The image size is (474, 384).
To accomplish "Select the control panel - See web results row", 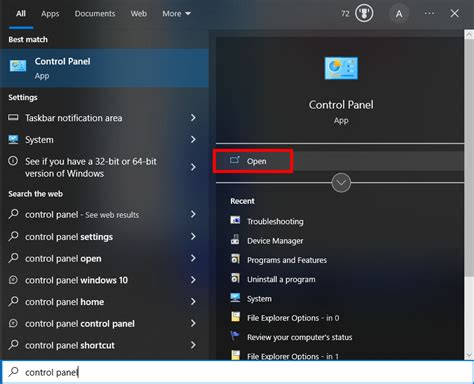I will click(104, 214).
